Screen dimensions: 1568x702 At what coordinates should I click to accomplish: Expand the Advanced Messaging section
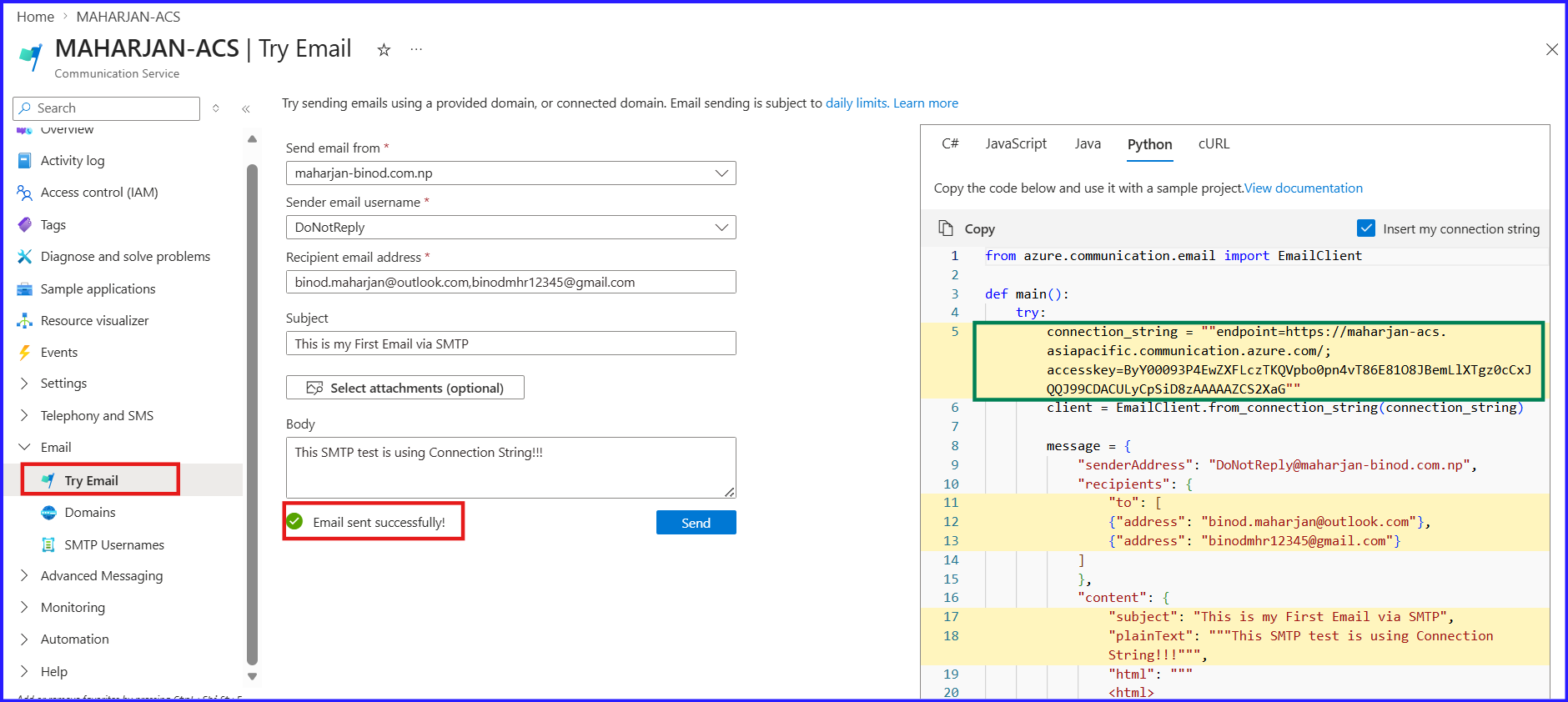pyautogui.click(x=24, y=576)
